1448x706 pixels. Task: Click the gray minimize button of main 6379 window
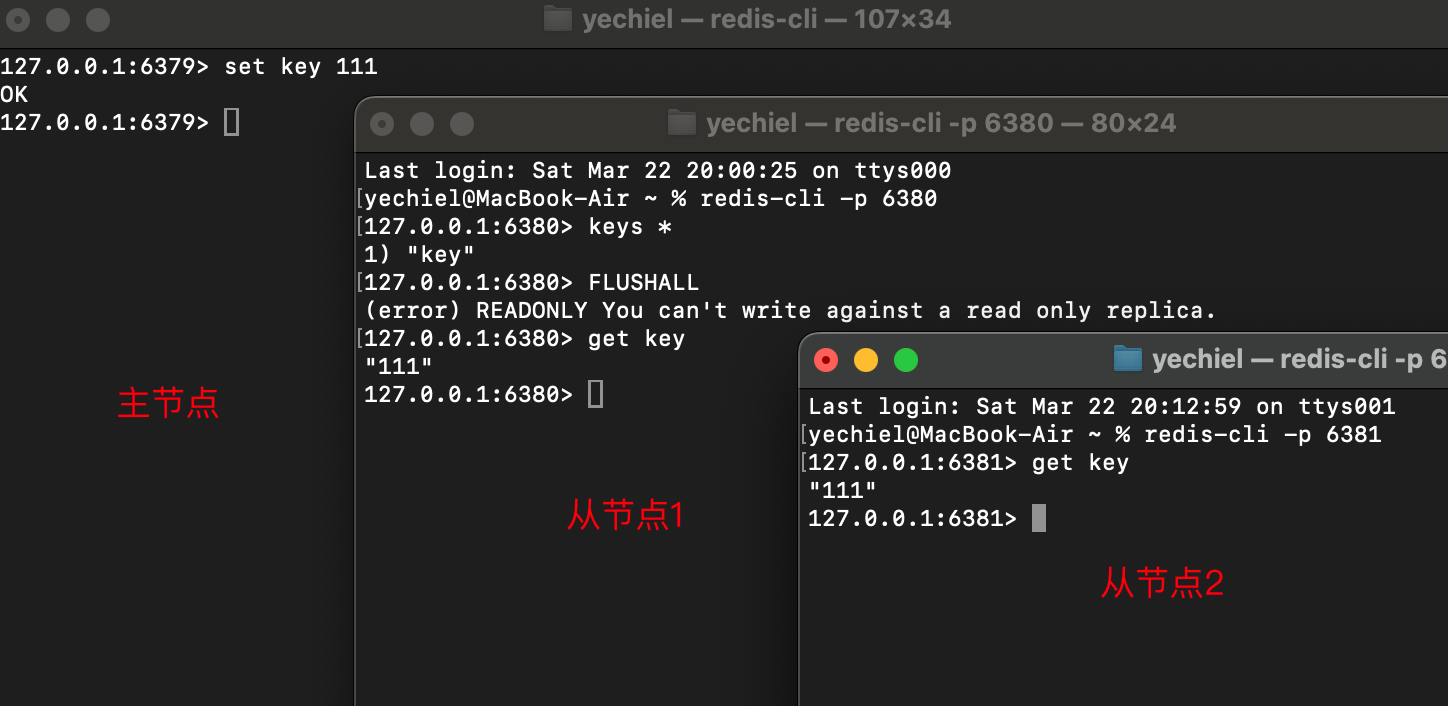click(x=58, y=19)
